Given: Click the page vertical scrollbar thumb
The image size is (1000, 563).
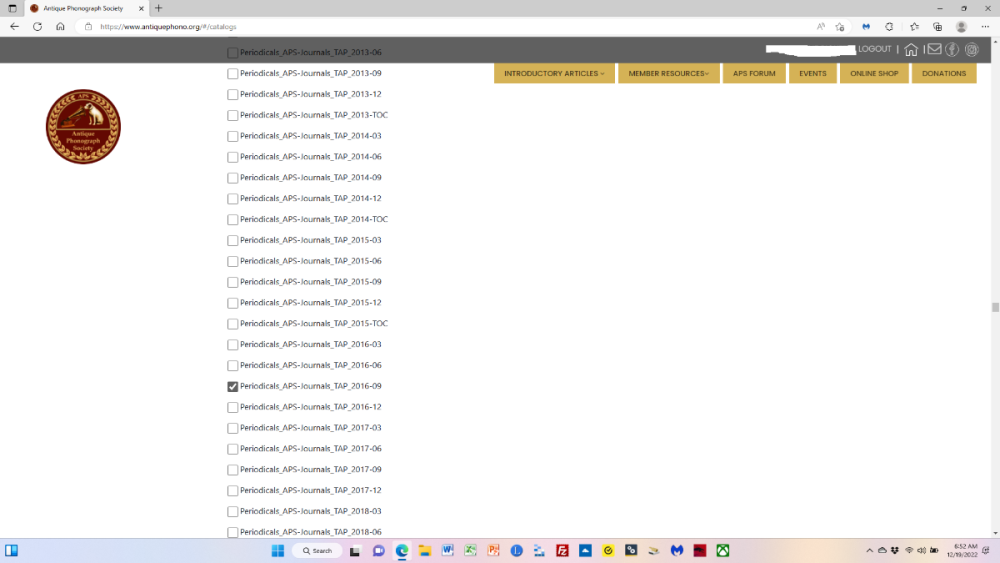Looking at the screenshot, I should 995,307.
